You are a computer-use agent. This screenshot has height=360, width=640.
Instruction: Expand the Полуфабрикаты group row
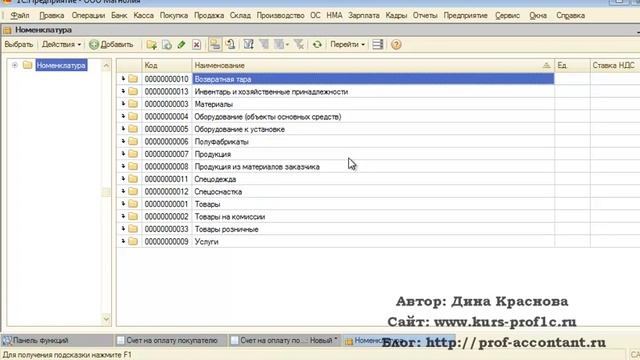(x=123, y=141)
